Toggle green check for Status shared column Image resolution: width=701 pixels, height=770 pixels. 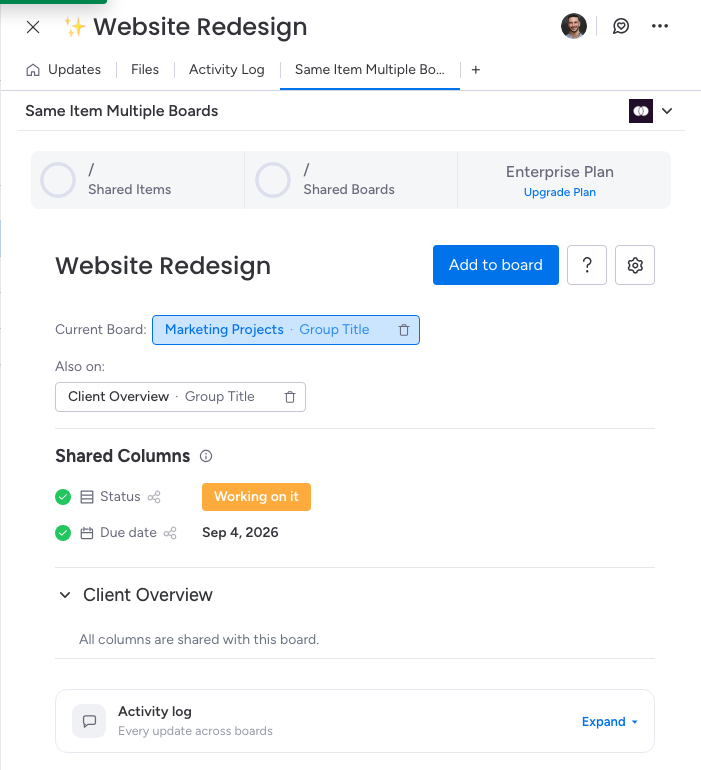pos(63,497)
